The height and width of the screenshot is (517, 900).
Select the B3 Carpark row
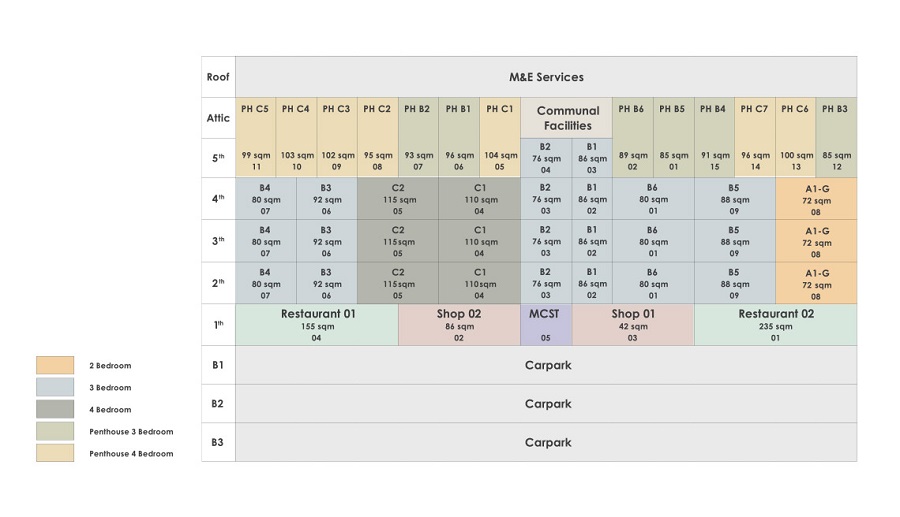click(x=546, y=442)
